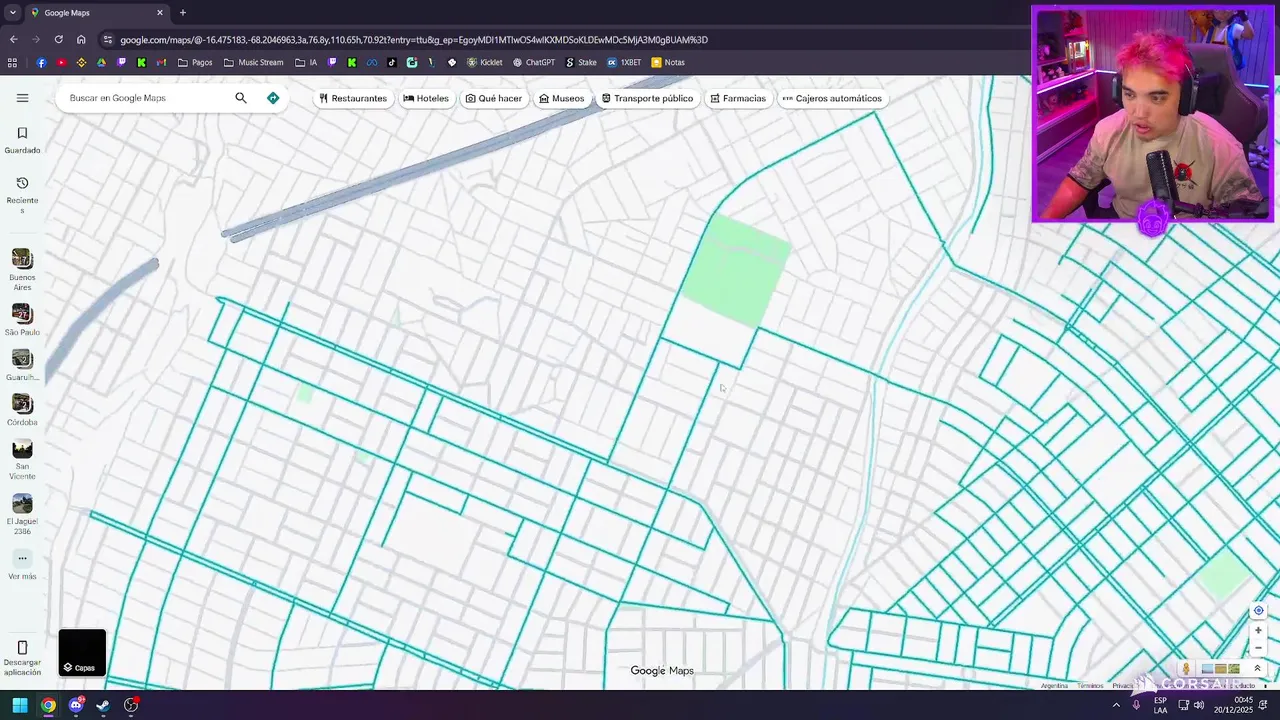Viewport: 1280px width, 720px height.
Task: Open the Guardado saved places panel
Action: point(22,139)
